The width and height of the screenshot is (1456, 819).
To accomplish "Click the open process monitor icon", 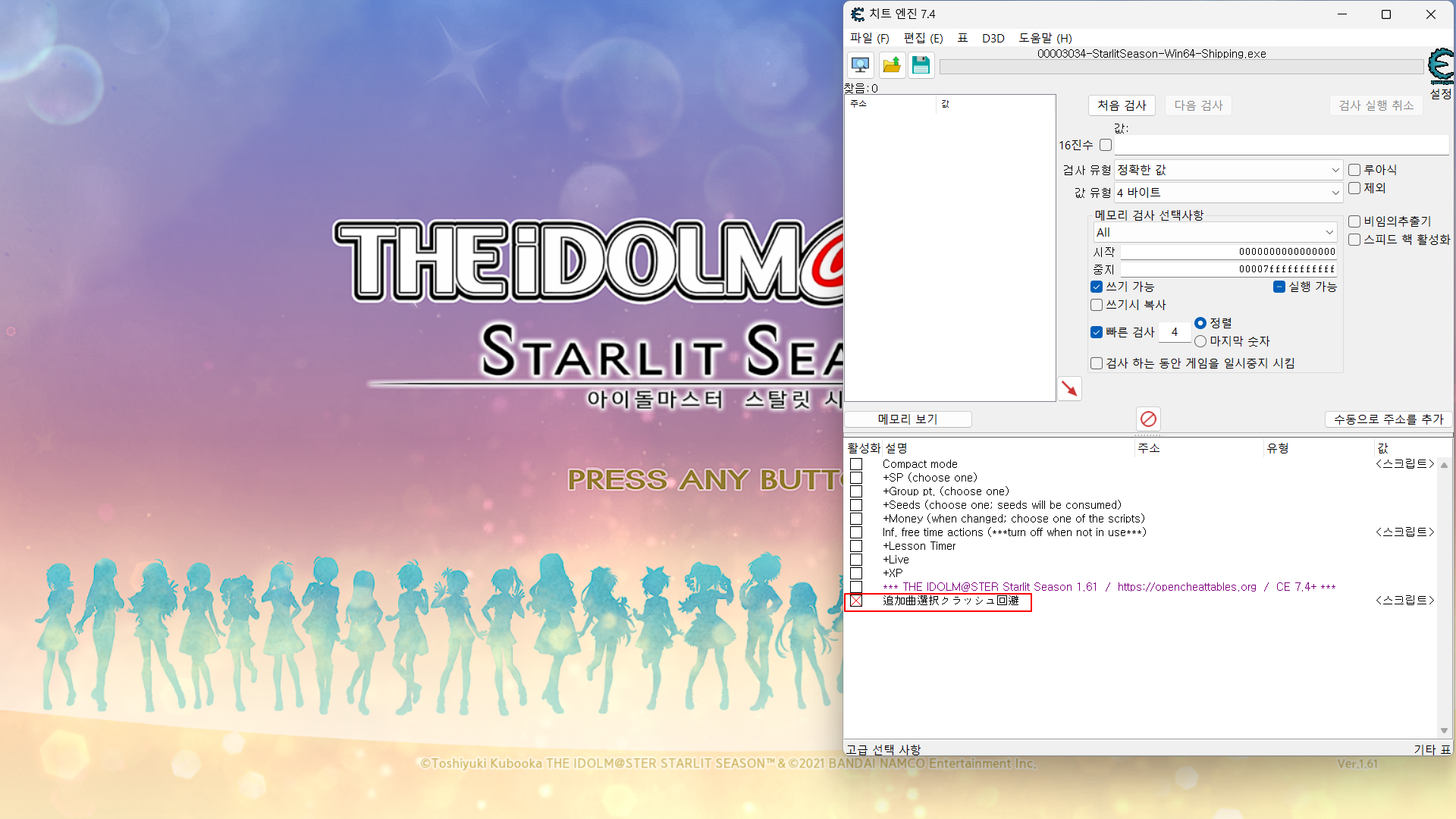I will click(860, 65).
